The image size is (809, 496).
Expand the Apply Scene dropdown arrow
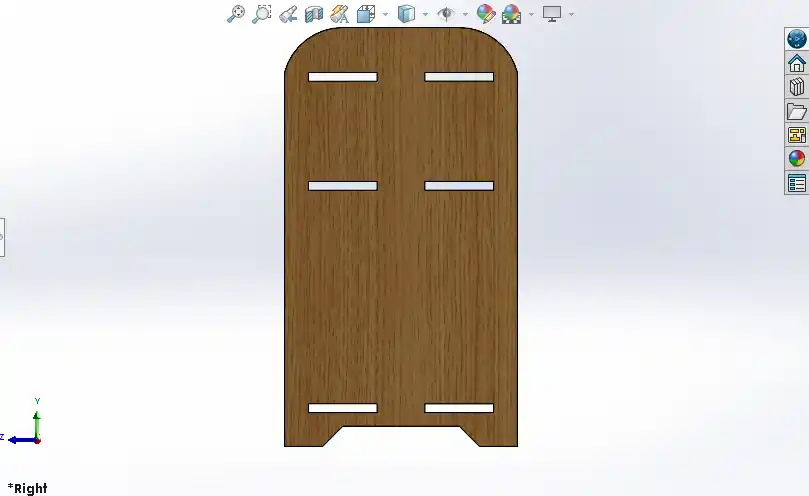click(x=531, y=14)
